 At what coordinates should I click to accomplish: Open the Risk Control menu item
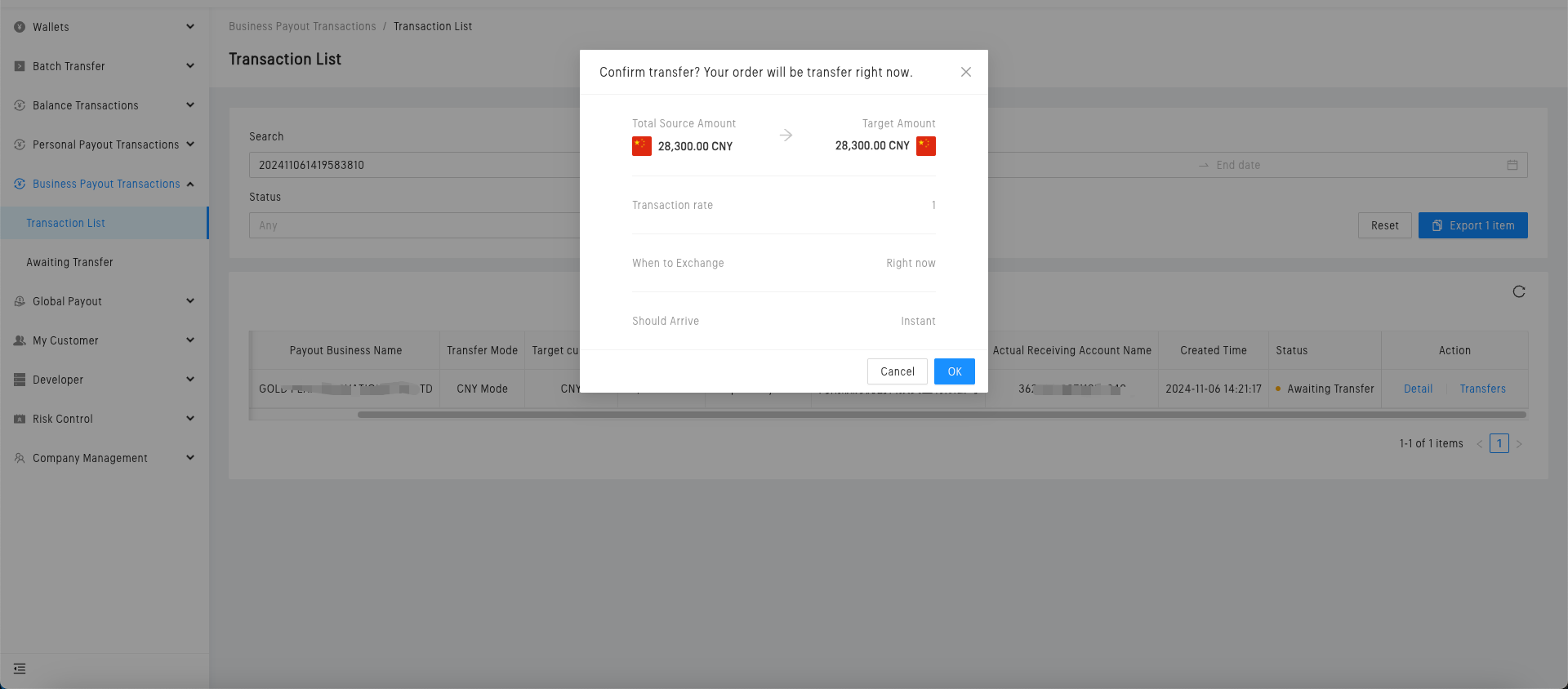105,419
